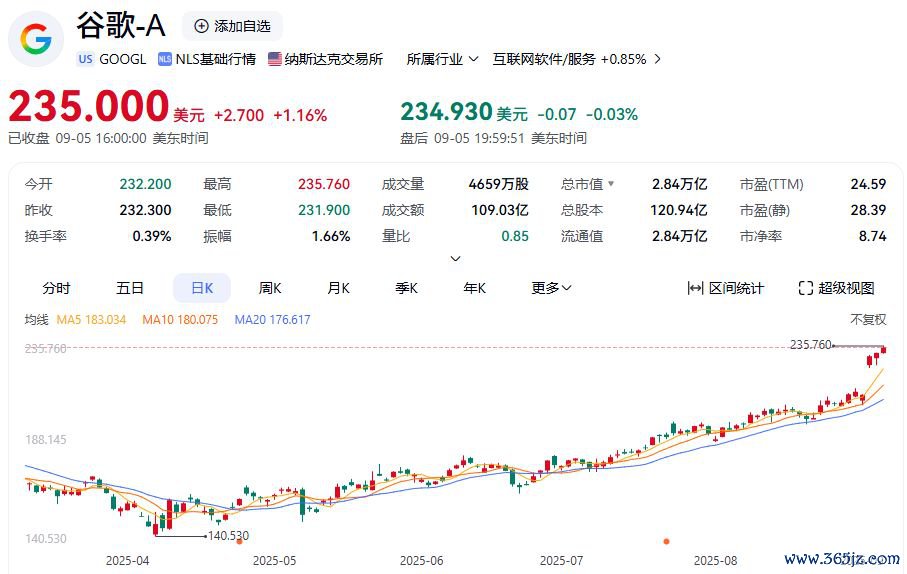
Task: Click the Google G logo
Action: click(36, 39)
